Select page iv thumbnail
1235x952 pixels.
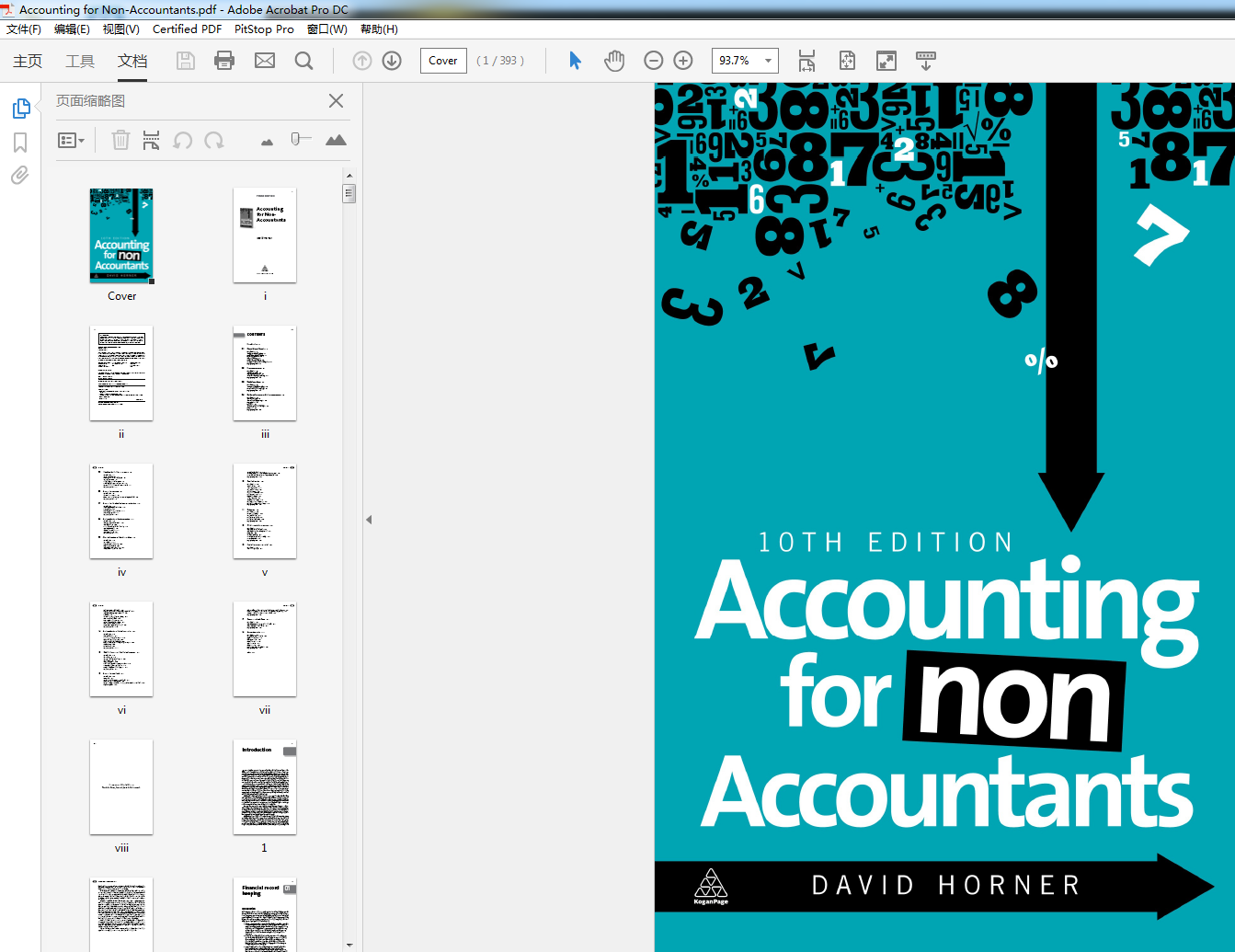[121, 511]
